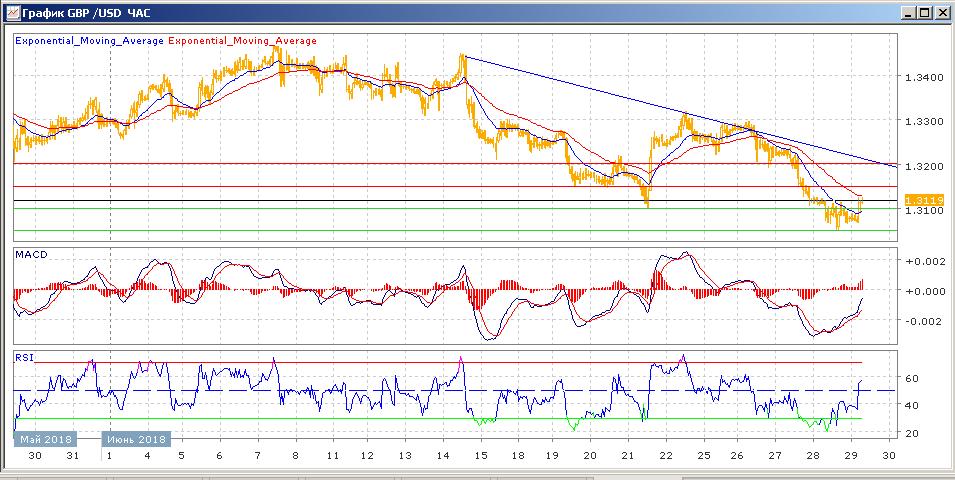Click date label 20 on time axis
The height and width of the screenshot is (480, 955).
coord(590,456)
